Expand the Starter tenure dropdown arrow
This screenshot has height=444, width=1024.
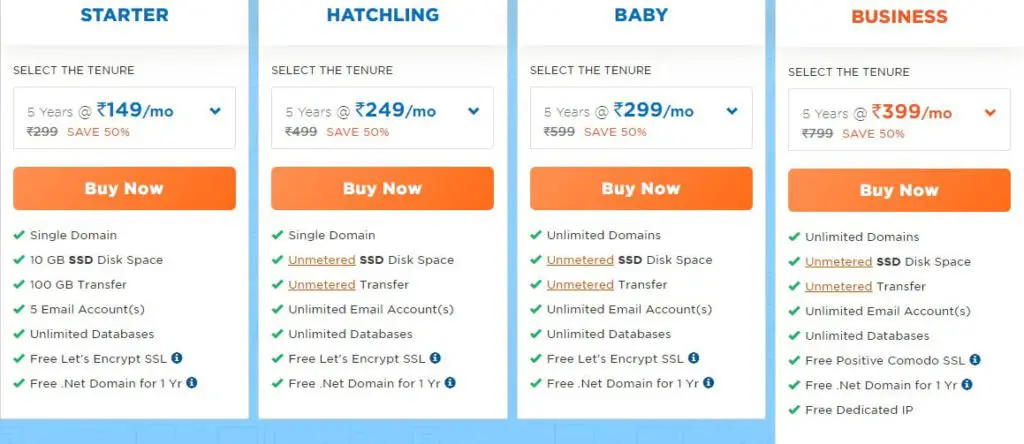(215, 111)
